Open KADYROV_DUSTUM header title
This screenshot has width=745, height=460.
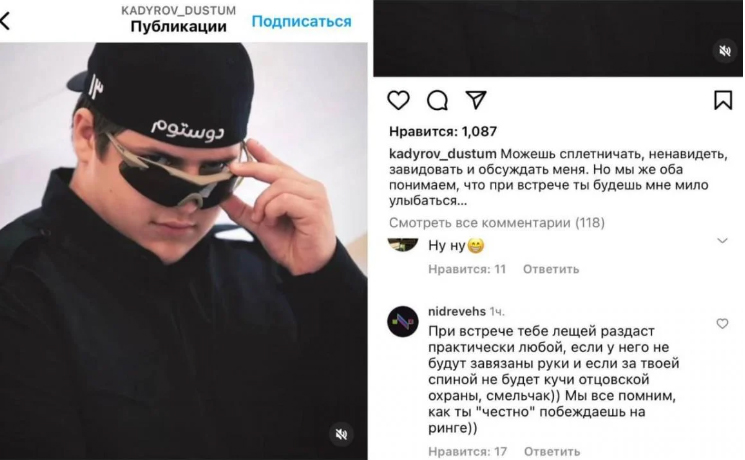click(x=178, y=10)
